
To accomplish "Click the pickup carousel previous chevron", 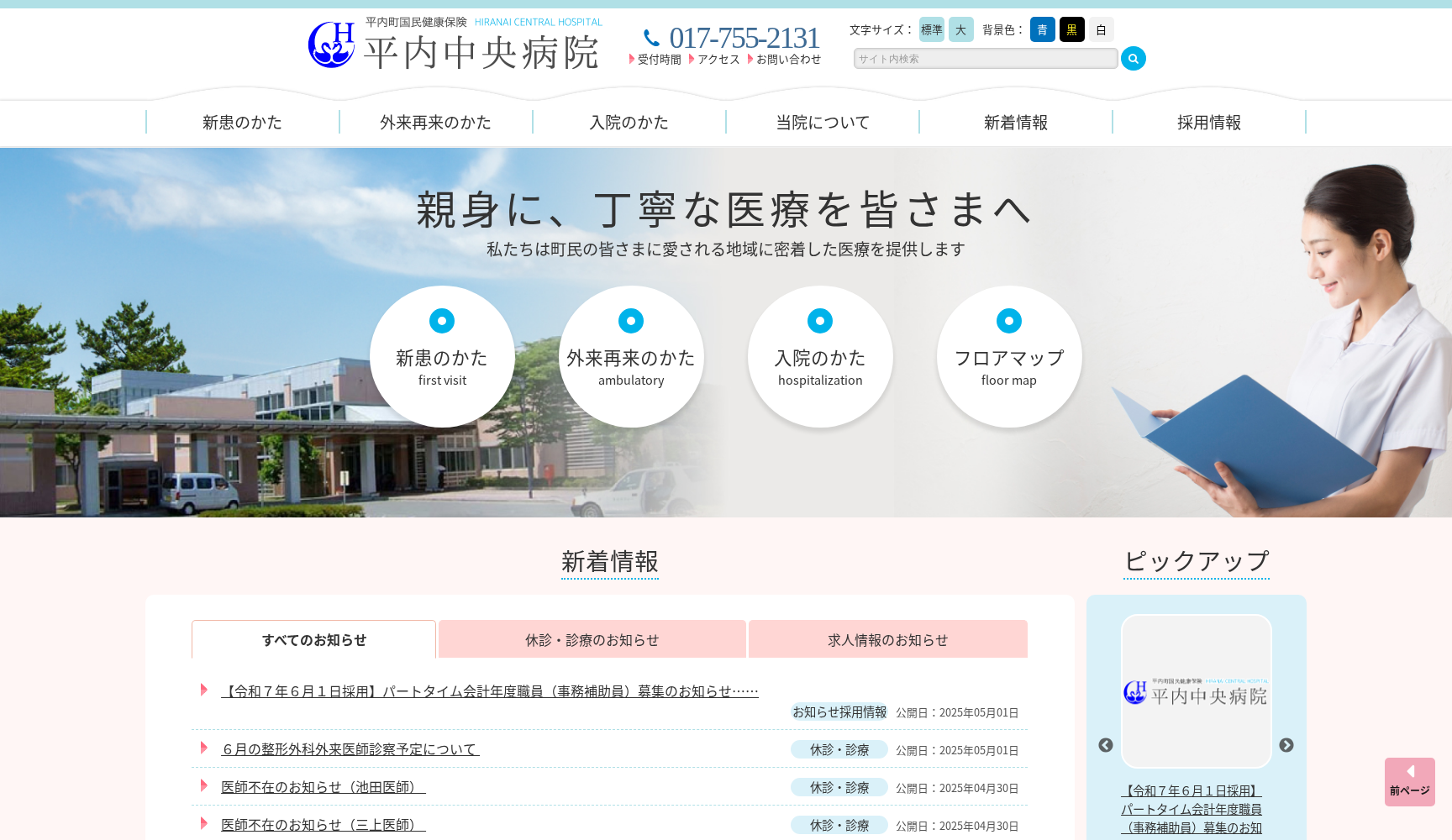I will click(x=1105, y=744).
